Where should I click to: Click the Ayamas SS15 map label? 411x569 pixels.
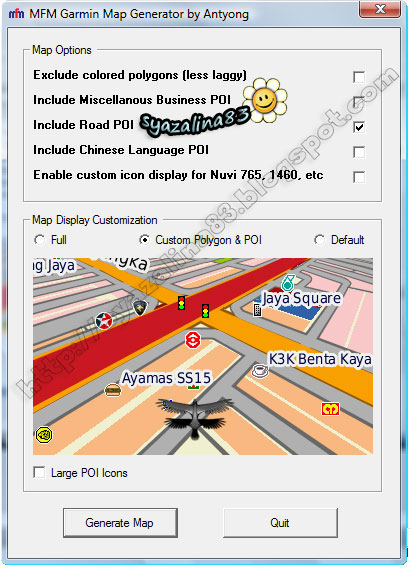[166, 378]
